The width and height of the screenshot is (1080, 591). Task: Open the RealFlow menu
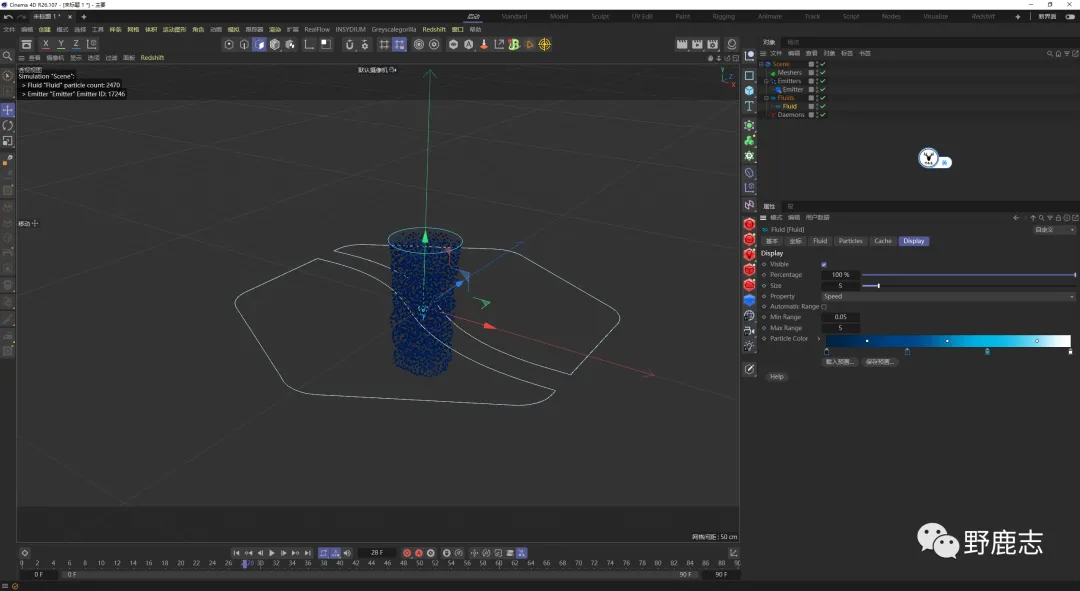pos(316,30)
